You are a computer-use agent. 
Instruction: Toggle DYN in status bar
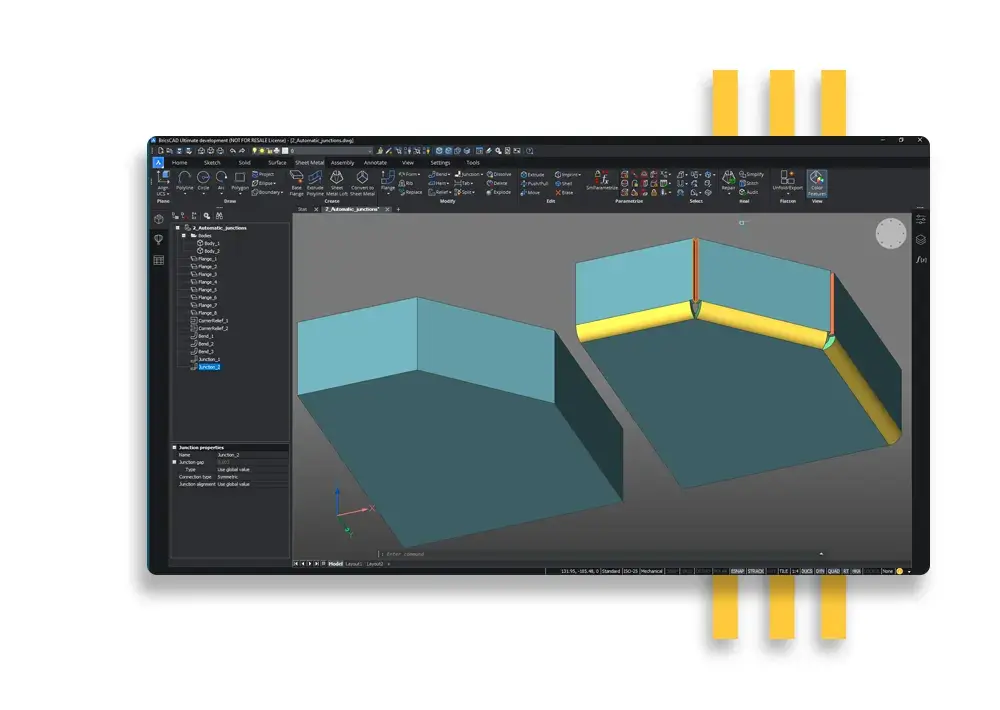[820, 571]
